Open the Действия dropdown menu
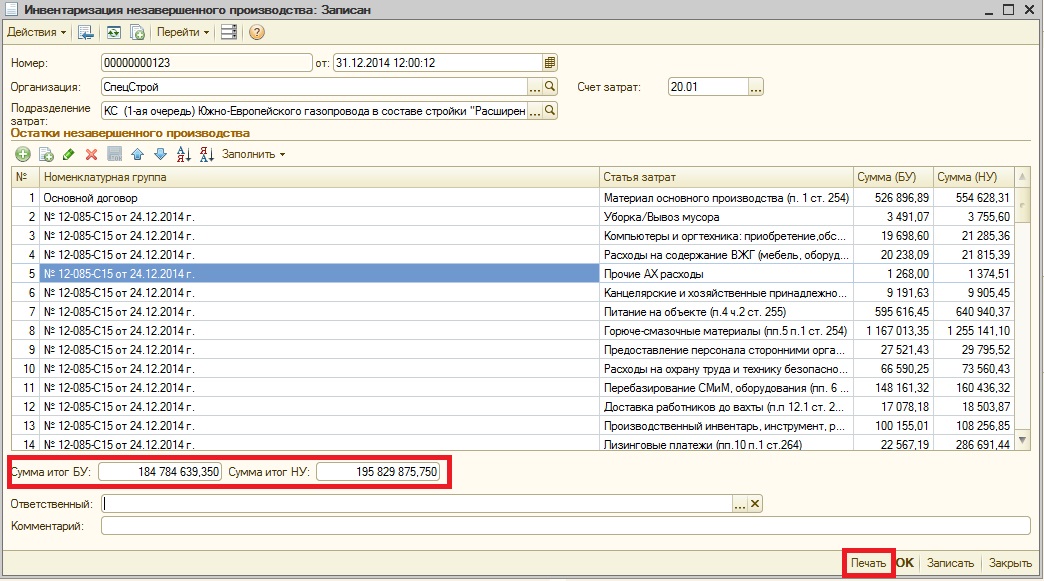 (x=37, y=32)
